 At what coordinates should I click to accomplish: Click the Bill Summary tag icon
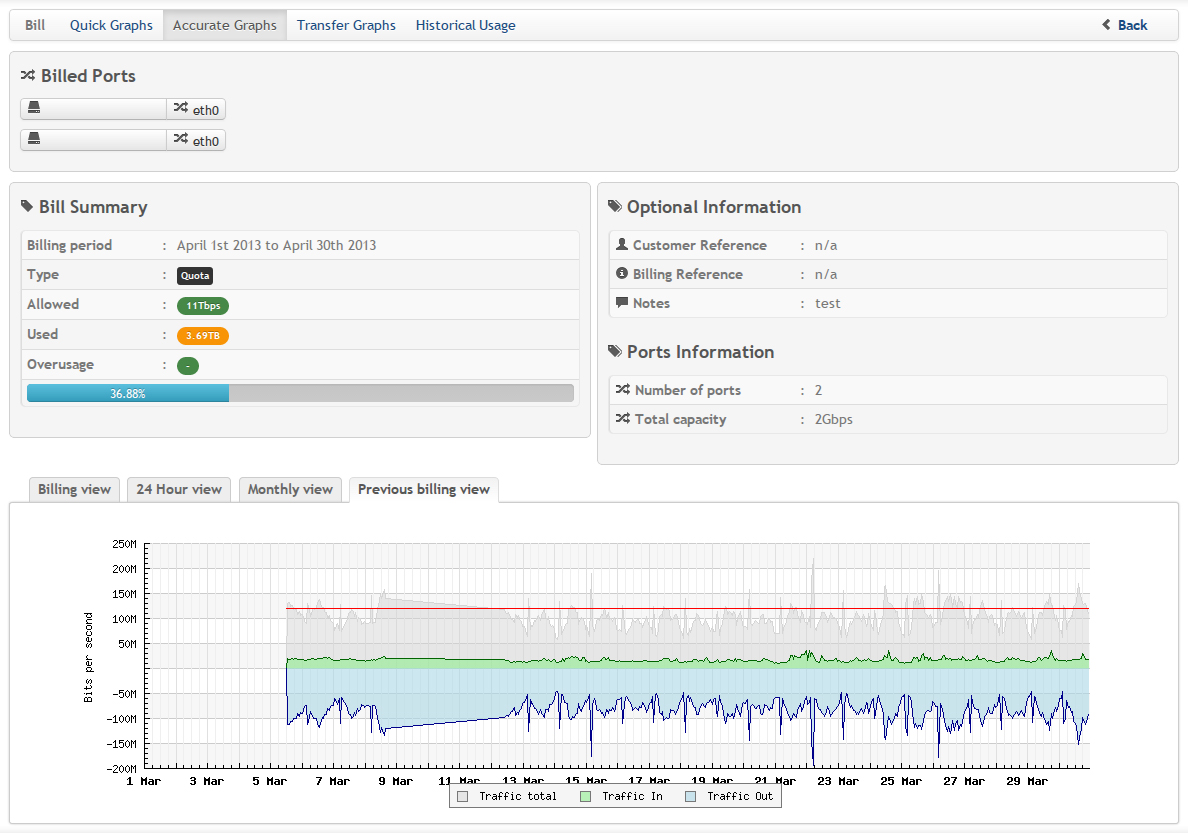click(27, 207)
